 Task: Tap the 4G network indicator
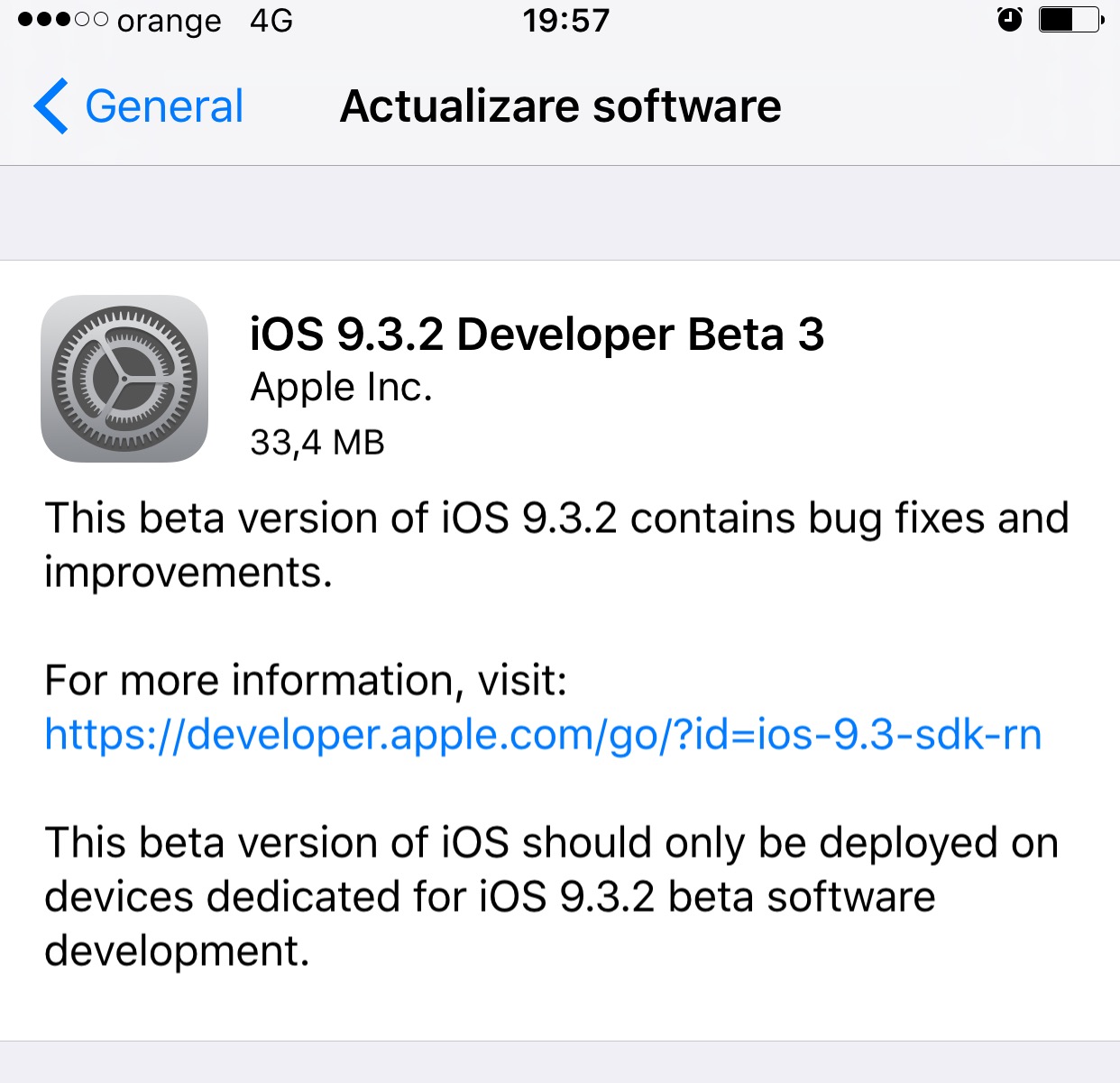tap(271, 20)
